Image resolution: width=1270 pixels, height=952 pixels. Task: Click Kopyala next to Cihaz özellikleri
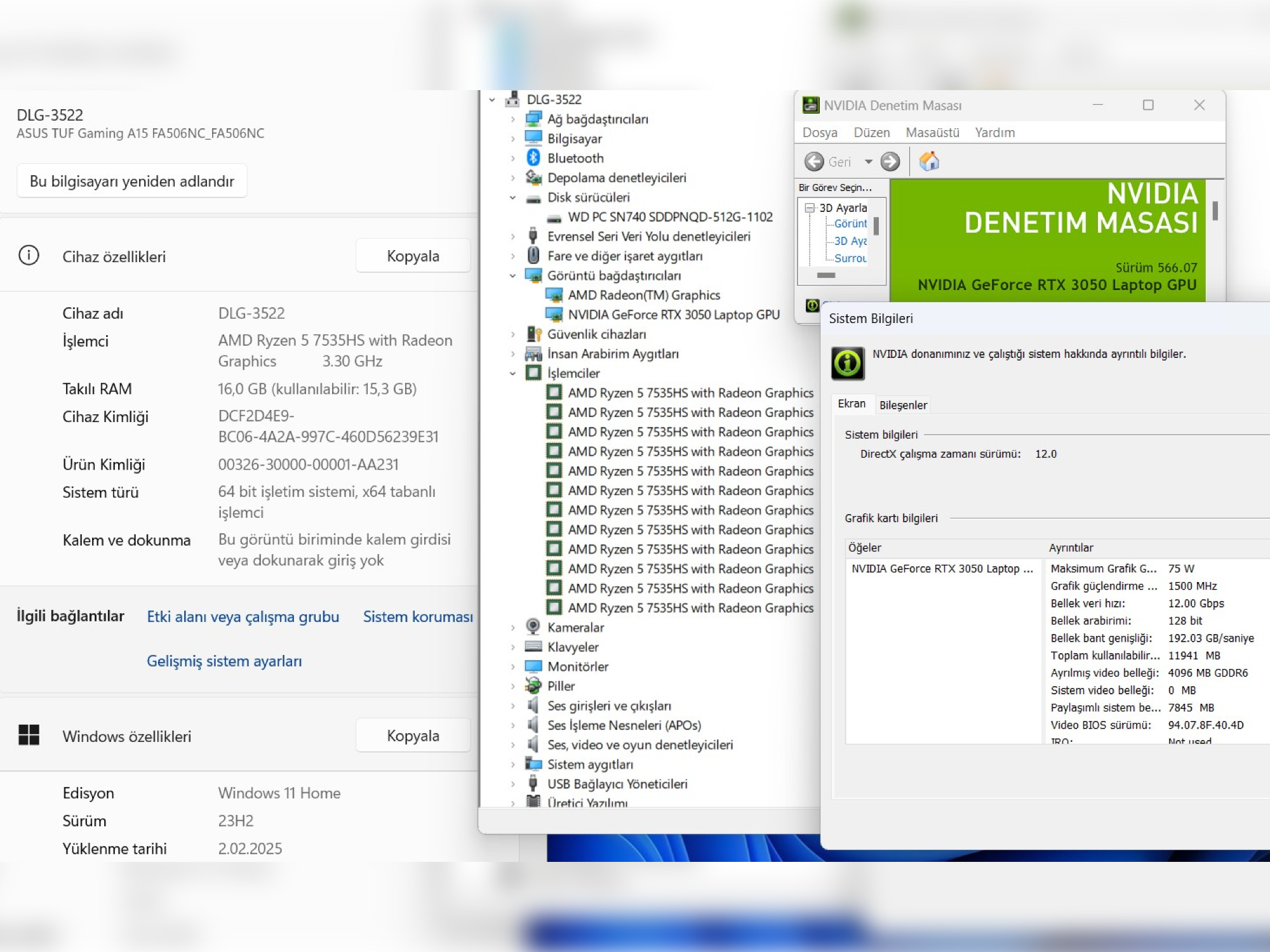coord(413,256)
